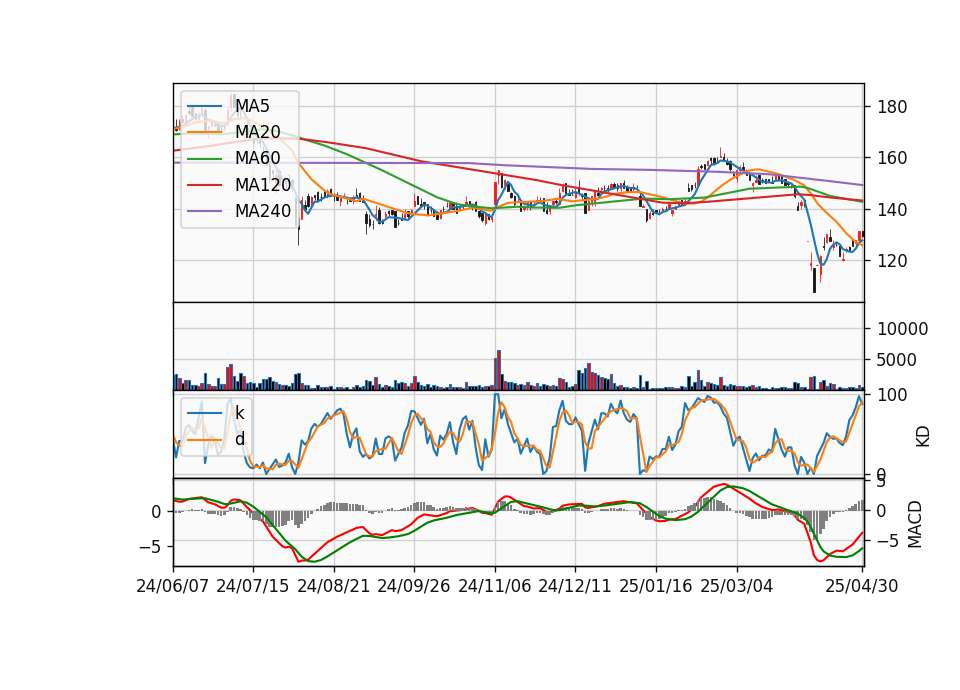Click the 10000 volume axis tick label
The height and width of the screenshot is (690, 960).
click(x=902, y=329)
